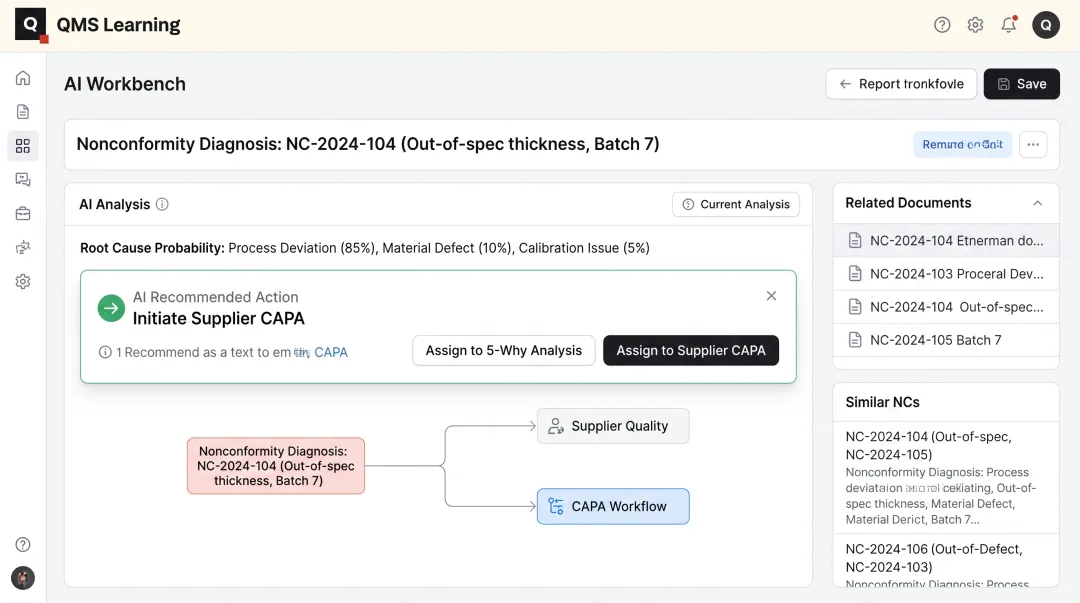Open NC-2024-105 Batch 7 document

(x=946, y=340)
